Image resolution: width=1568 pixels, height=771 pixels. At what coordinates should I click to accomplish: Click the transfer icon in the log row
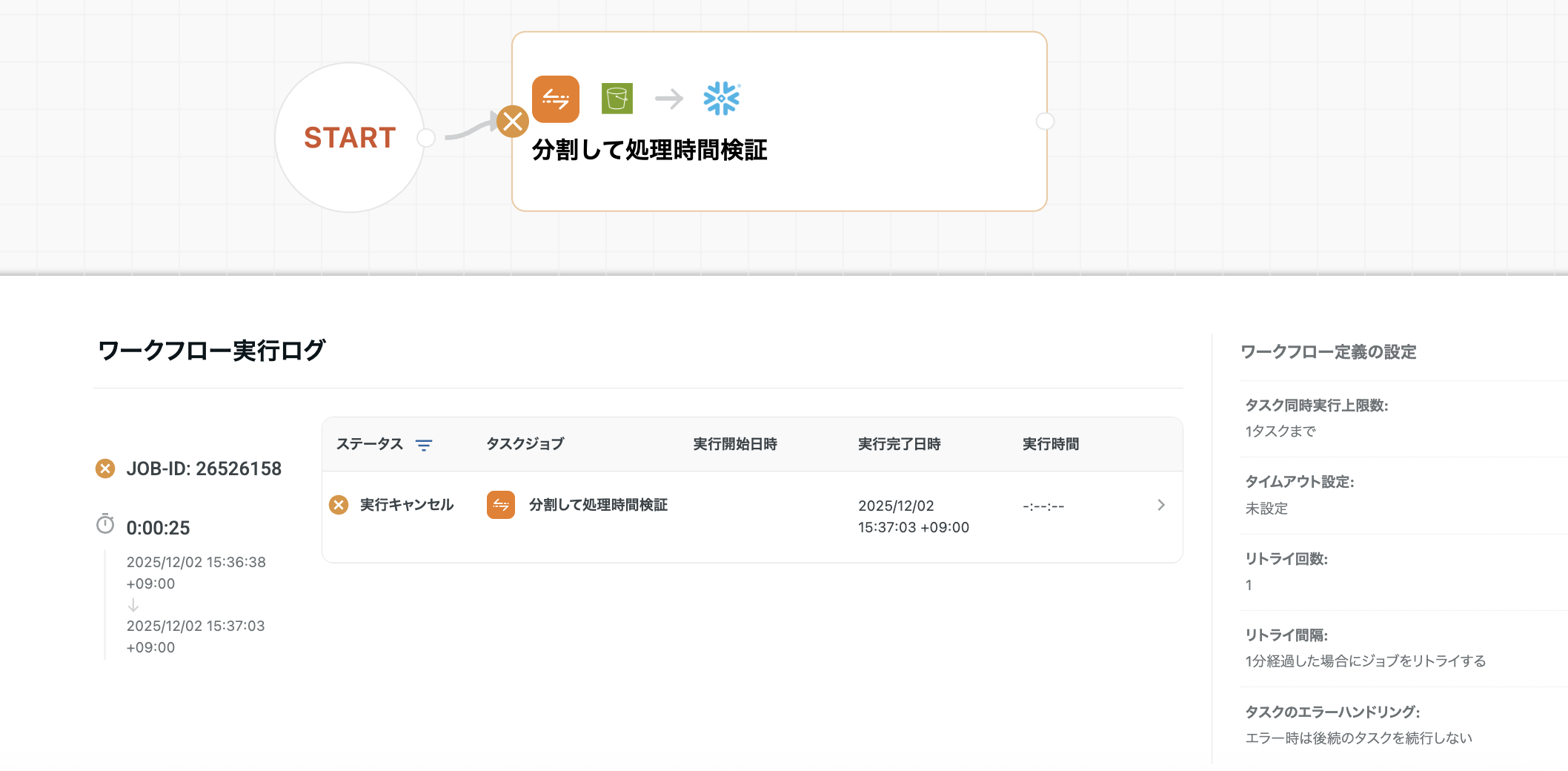click(x=501, y=505)
